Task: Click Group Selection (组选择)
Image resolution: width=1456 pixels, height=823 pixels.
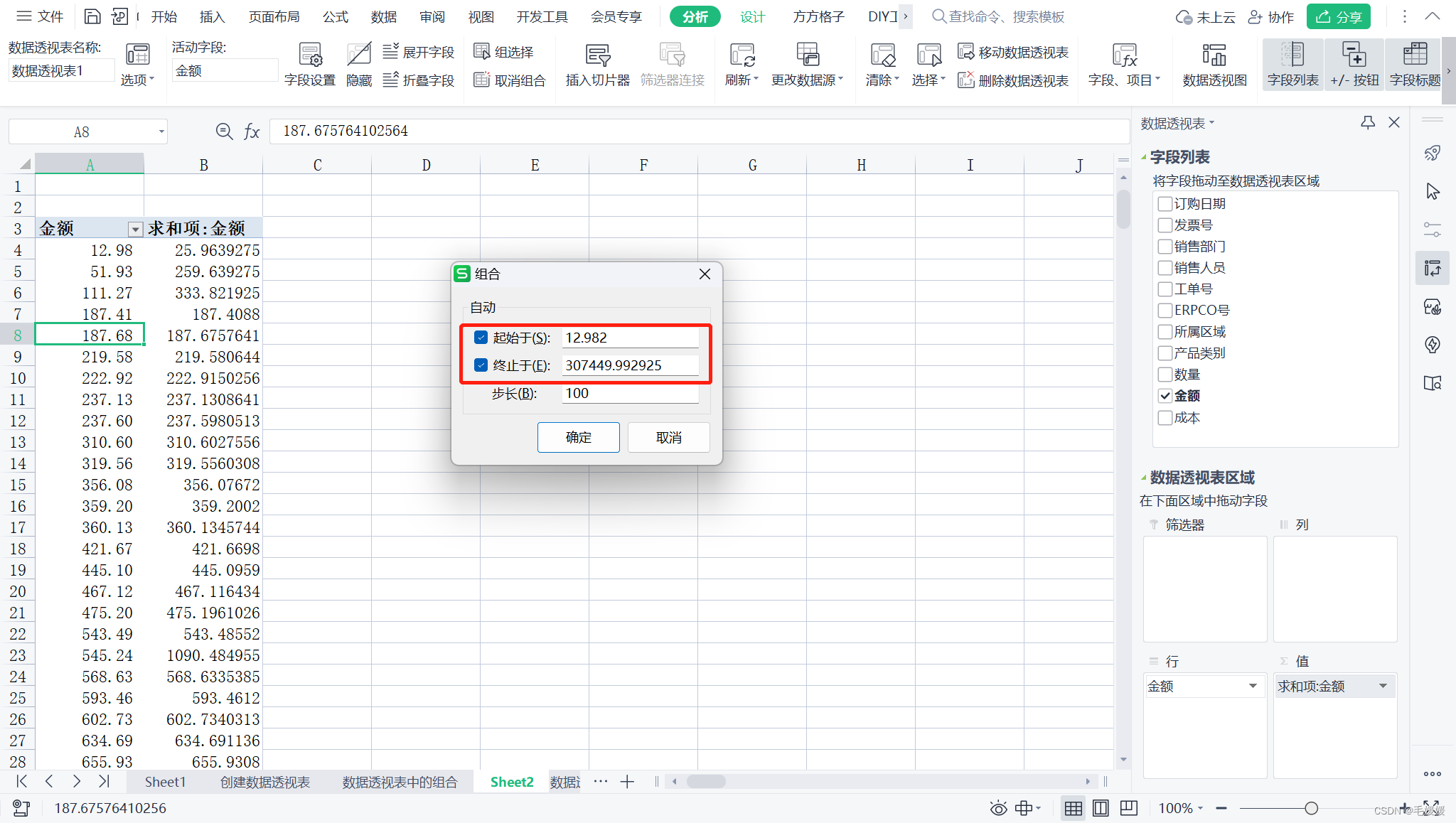Action: 503,52
